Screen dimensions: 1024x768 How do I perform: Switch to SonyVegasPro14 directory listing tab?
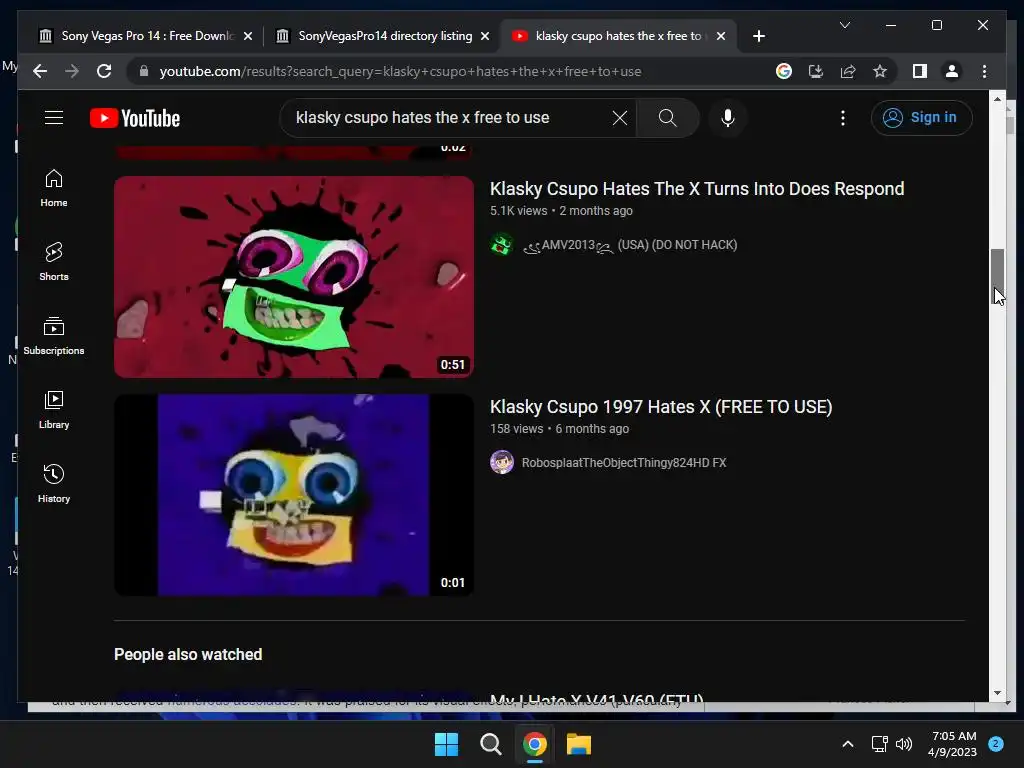[x=383, y=36]
